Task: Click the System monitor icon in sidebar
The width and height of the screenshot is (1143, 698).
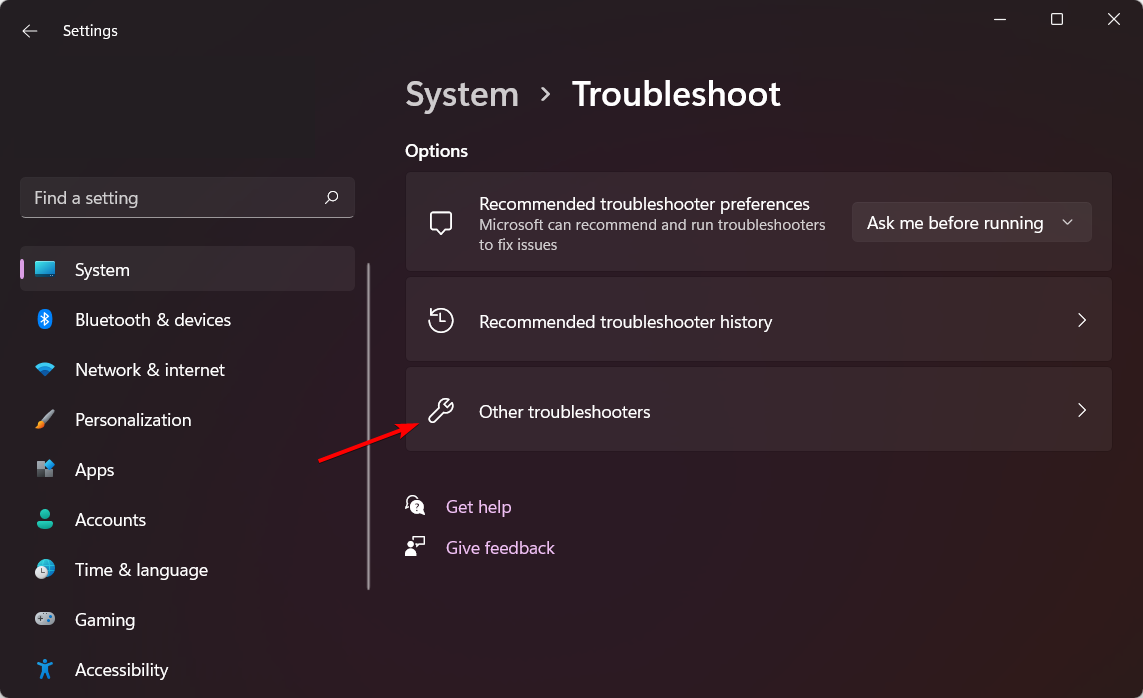Action: [45, 269]
